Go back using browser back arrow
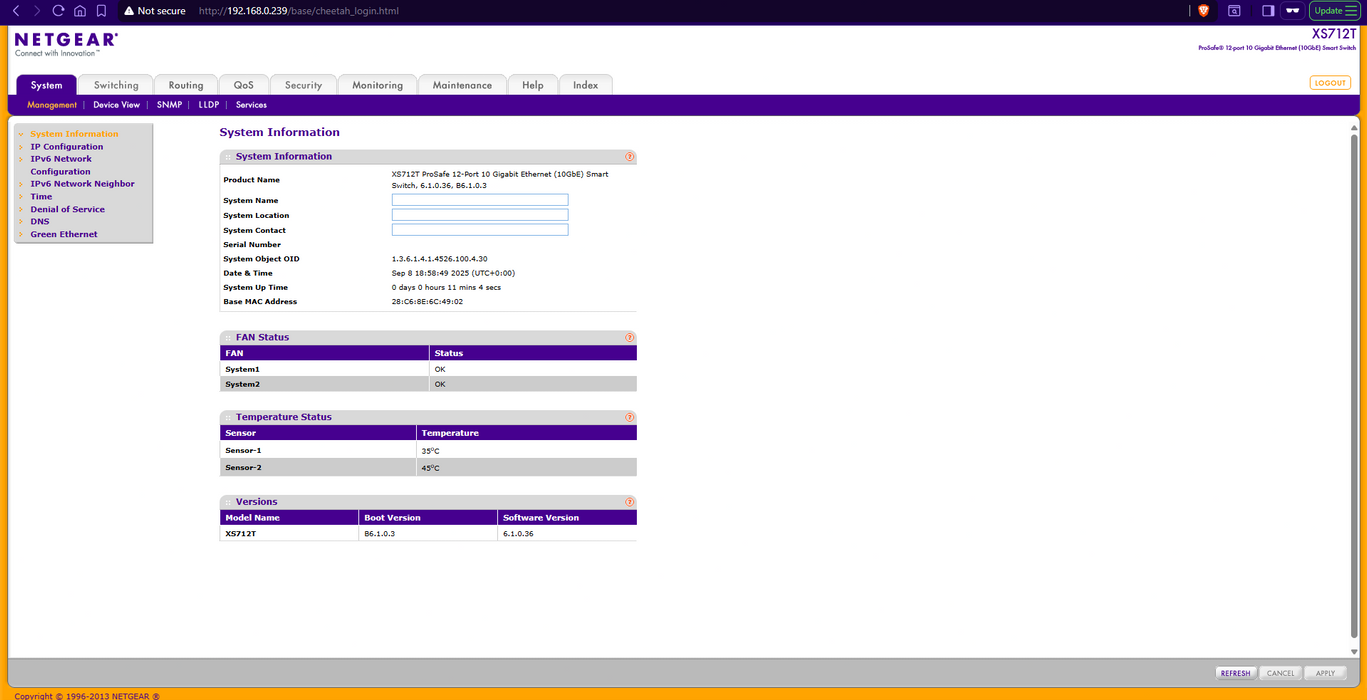 click(x=15, y=10)
